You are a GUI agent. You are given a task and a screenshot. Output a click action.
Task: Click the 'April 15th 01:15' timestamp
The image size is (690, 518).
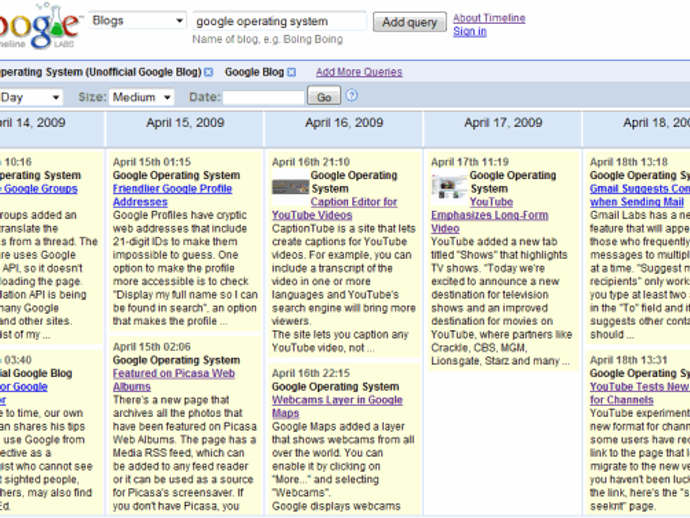(x=152, y=162)
